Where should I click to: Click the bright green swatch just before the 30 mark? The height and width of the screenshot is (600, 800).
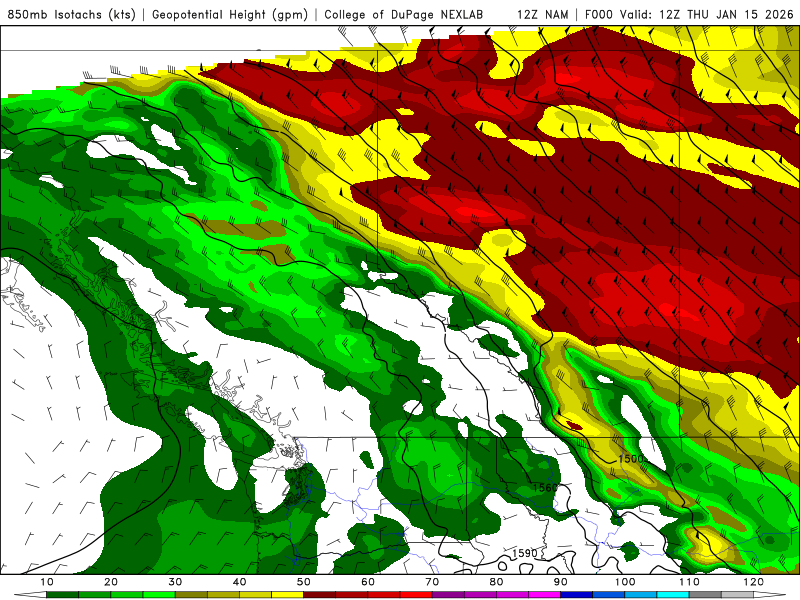pyautogui.click(x=159, y=595)
